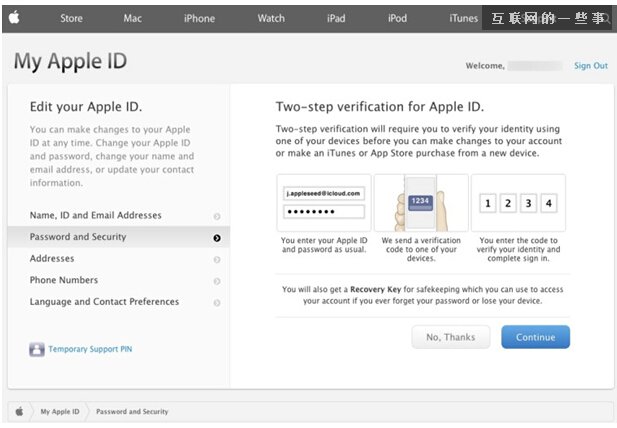Expand the Phone Numbers section arrow

[217, 281]
